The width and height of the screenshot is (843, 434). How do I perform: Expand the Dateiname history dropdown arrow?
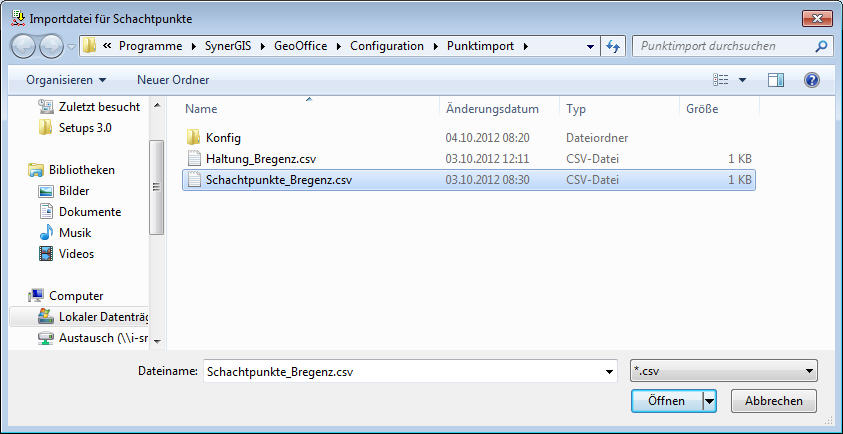click(x=609, y=372)
